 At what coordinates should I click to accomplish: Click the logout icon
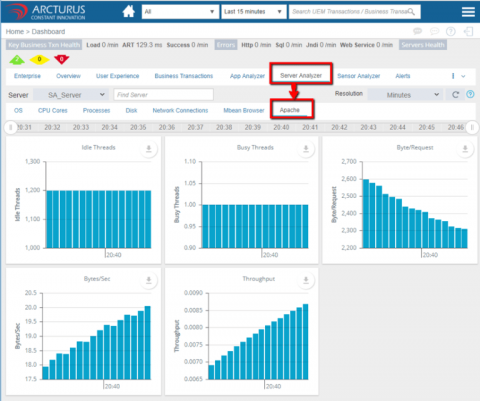click(468, 31)
